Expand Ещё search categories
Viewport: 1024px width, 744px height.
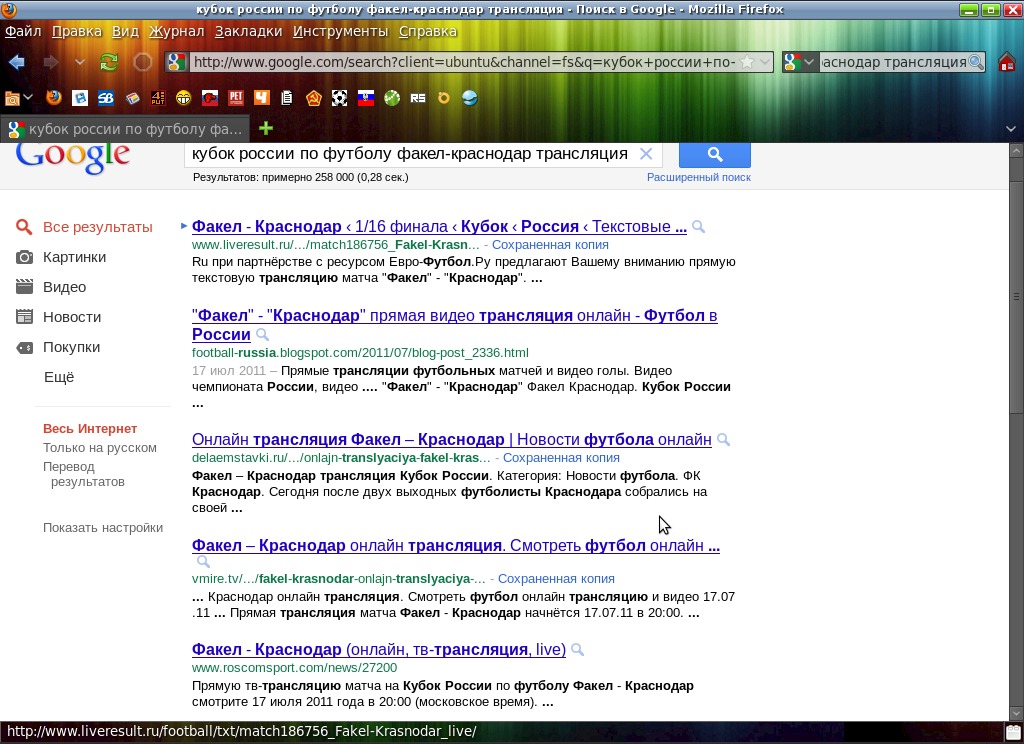click(x=59, y=377)
